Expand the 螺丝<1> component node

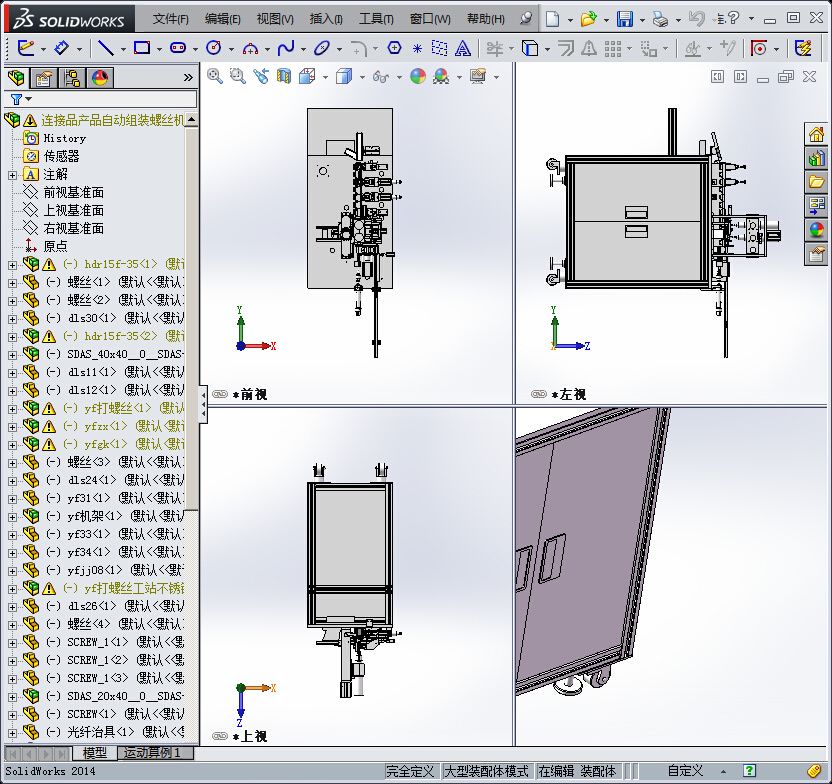click(x=12, y=283)
